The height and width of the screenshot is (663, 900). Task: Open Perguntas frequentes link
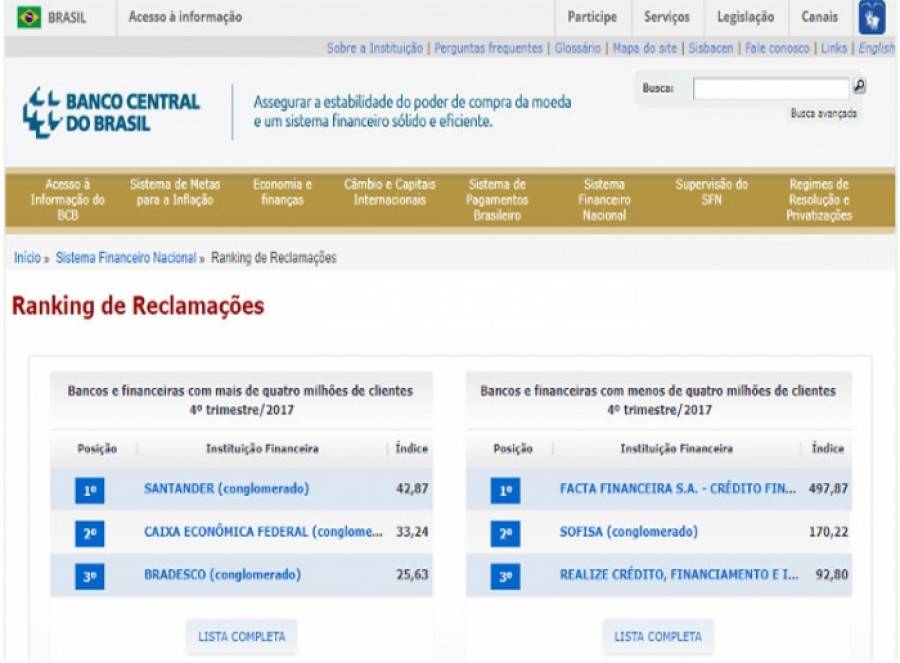click(488, 48)
